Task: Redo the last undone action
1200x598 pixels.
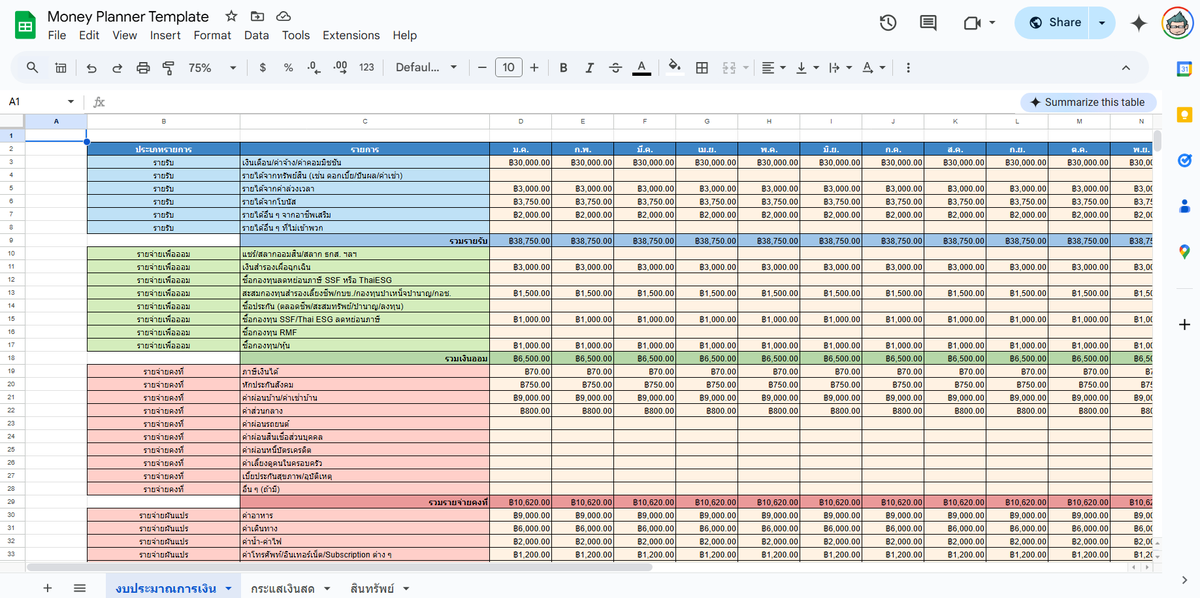Action: point(117,68)
